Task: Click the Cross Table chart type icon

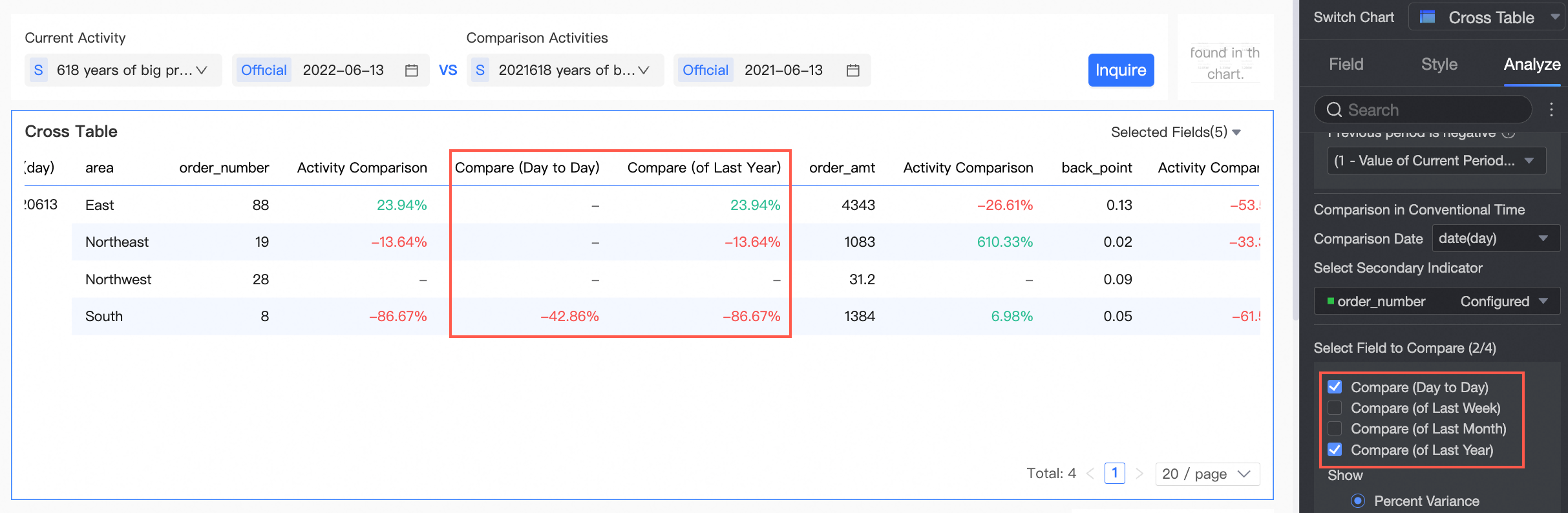Action: click(1427, 17)
